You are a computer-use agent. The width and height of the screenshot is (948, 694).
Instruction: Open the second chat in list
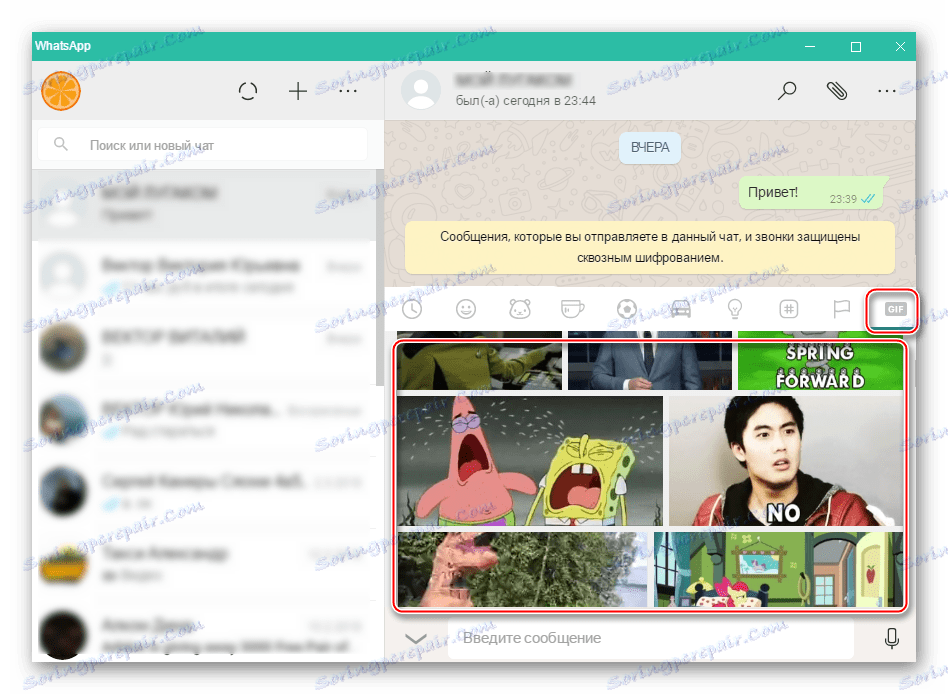204,276
